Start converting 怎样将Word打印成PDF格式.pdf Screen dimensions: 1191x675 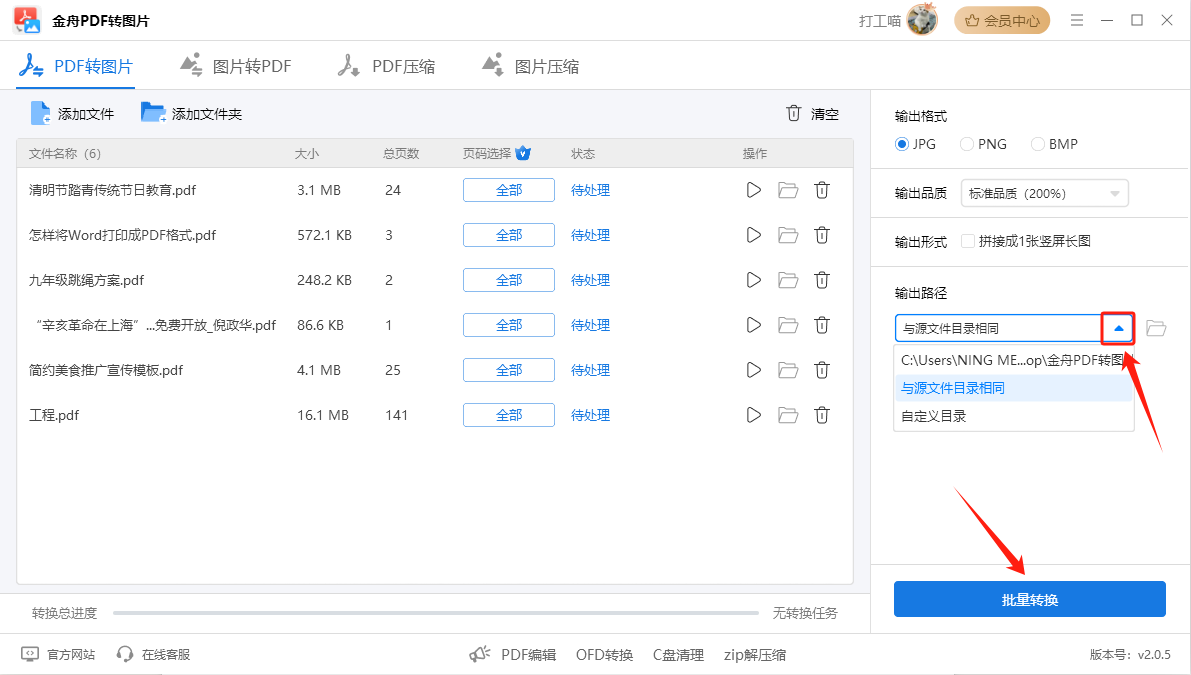753,235
